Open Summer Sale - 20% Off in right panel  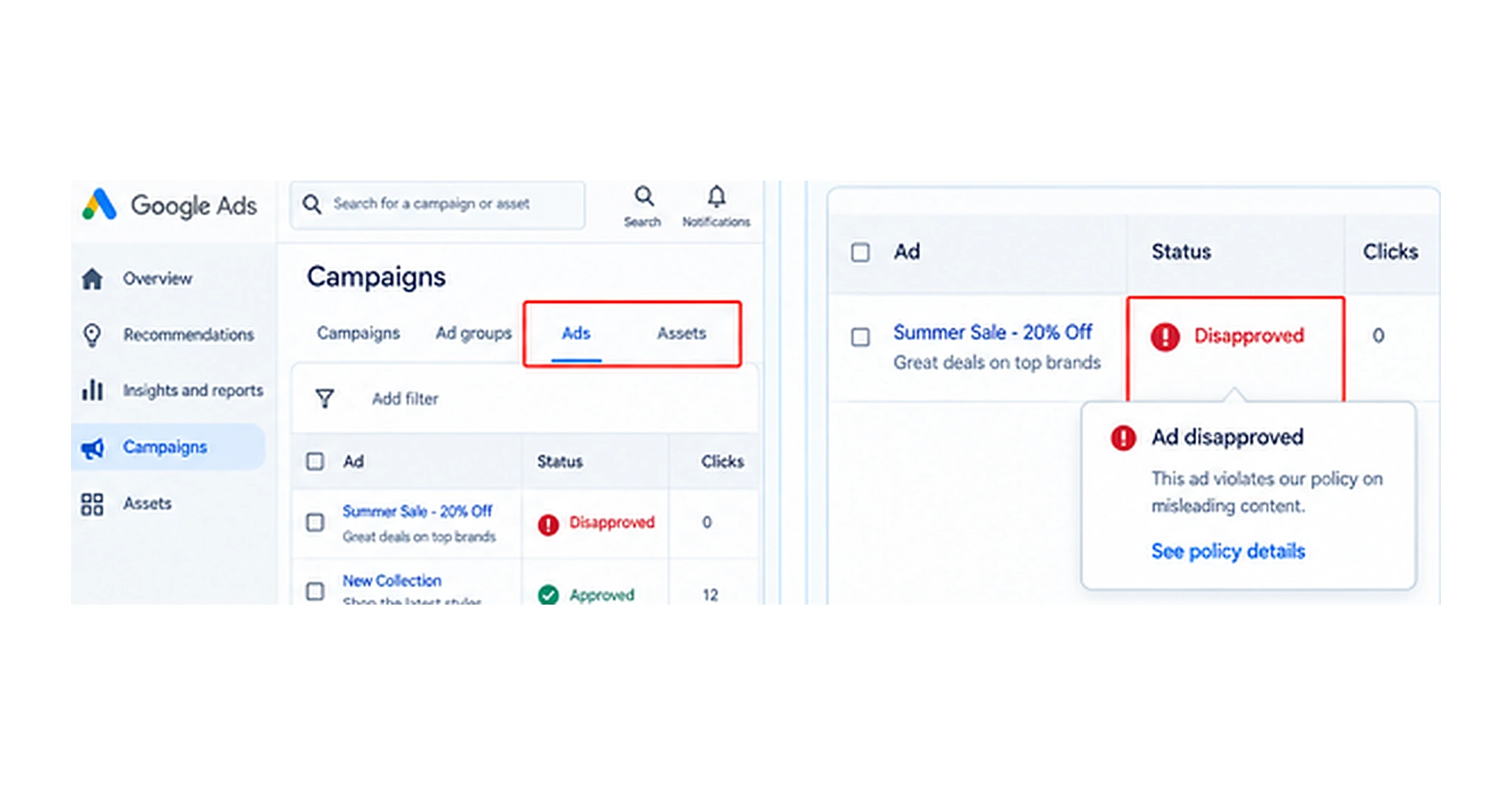993,333
